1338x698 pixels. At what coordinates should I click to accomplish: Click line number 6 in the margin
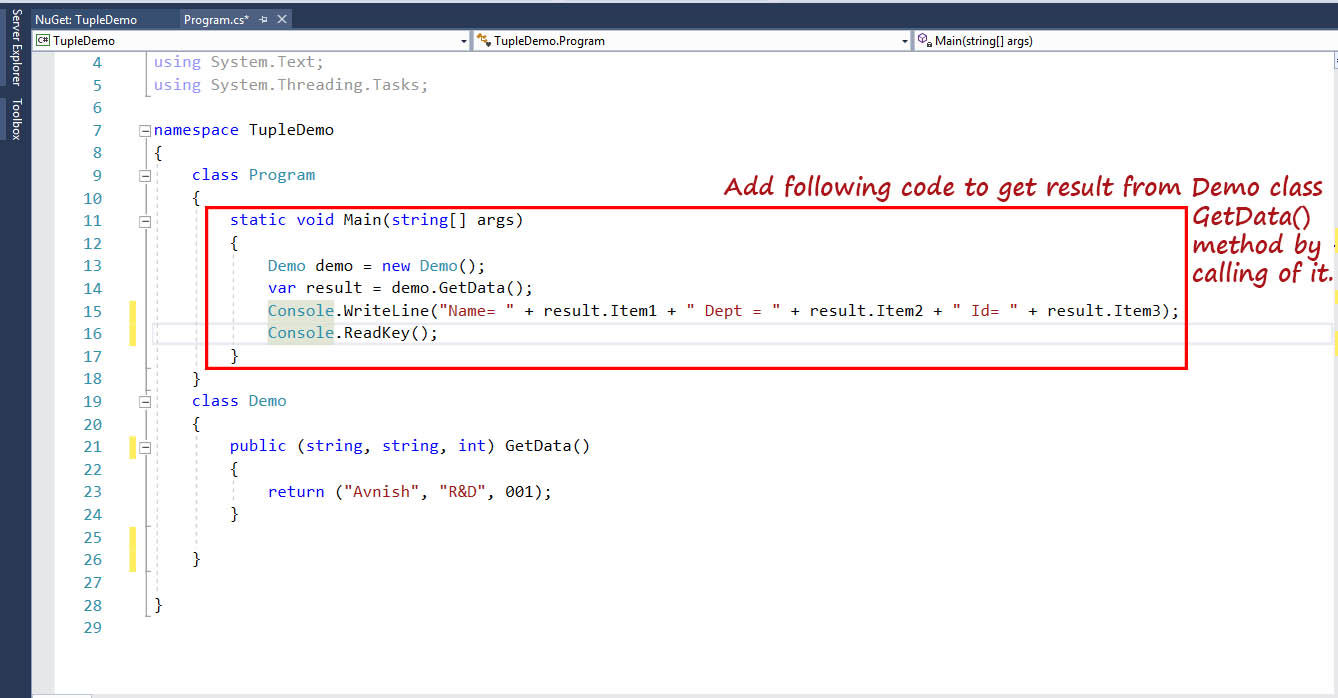click(x=97, y=108)
